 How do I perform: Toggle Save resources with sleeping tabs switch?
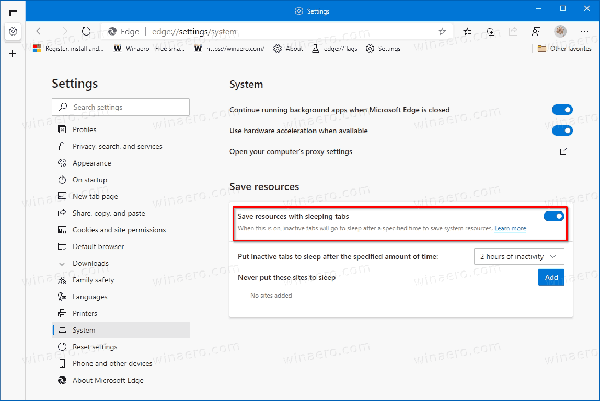[554, 216]
